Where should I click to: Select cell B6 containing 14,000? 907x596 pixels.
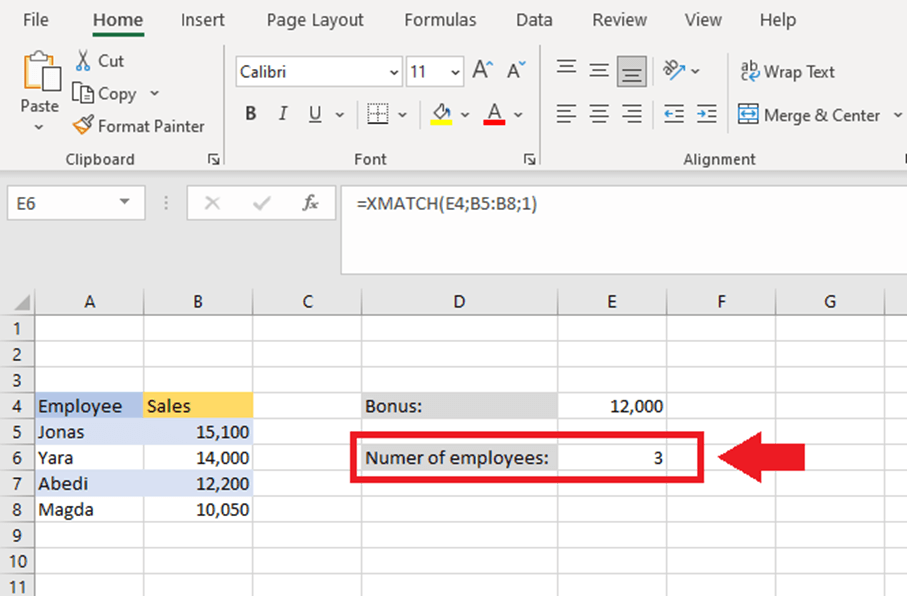(197, 457)
